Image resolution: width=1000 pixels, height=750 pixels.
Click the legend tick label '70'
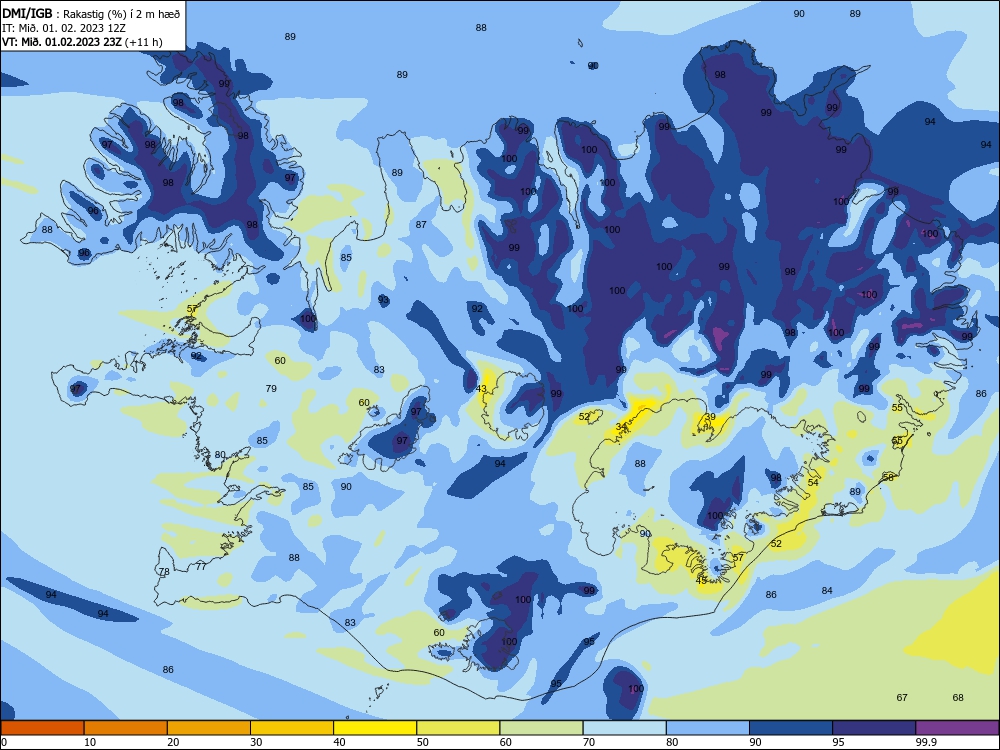(x=589, y=742)
